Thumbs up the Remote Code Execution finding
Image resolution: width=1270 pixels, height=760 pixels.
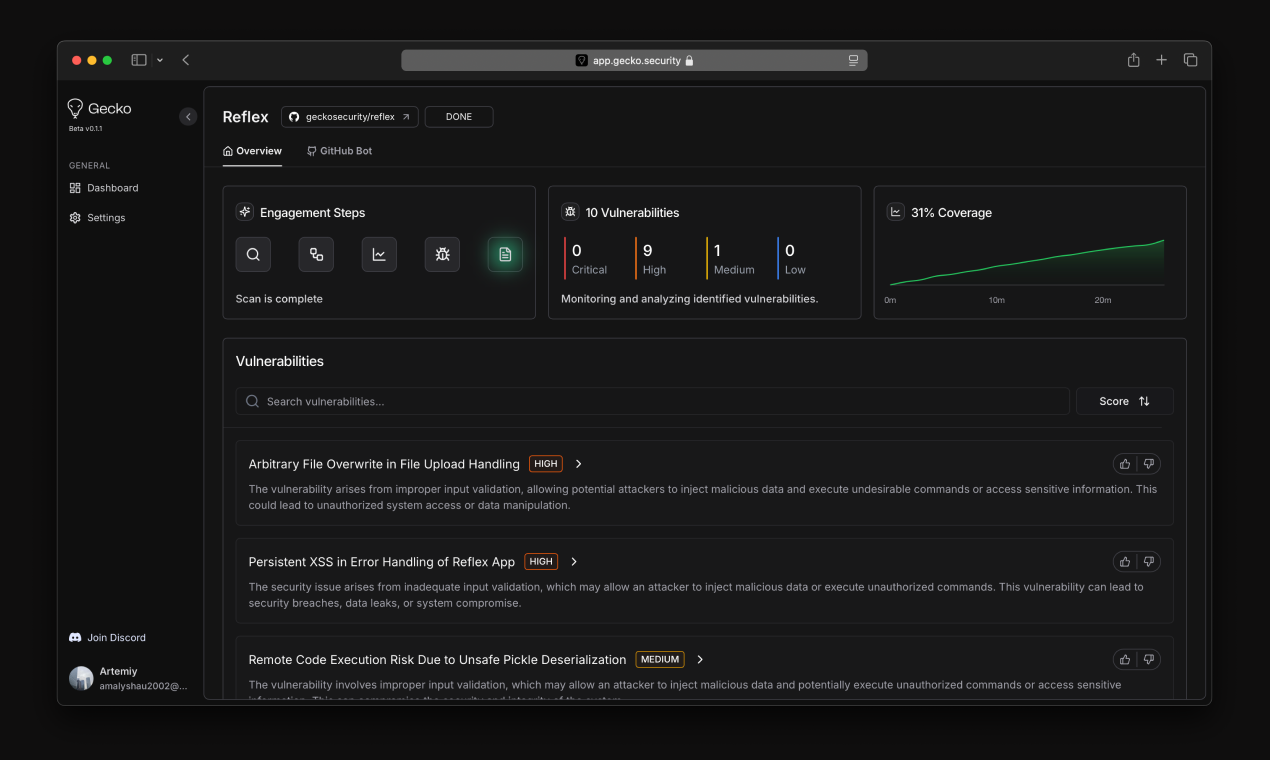coord(1125,660)
